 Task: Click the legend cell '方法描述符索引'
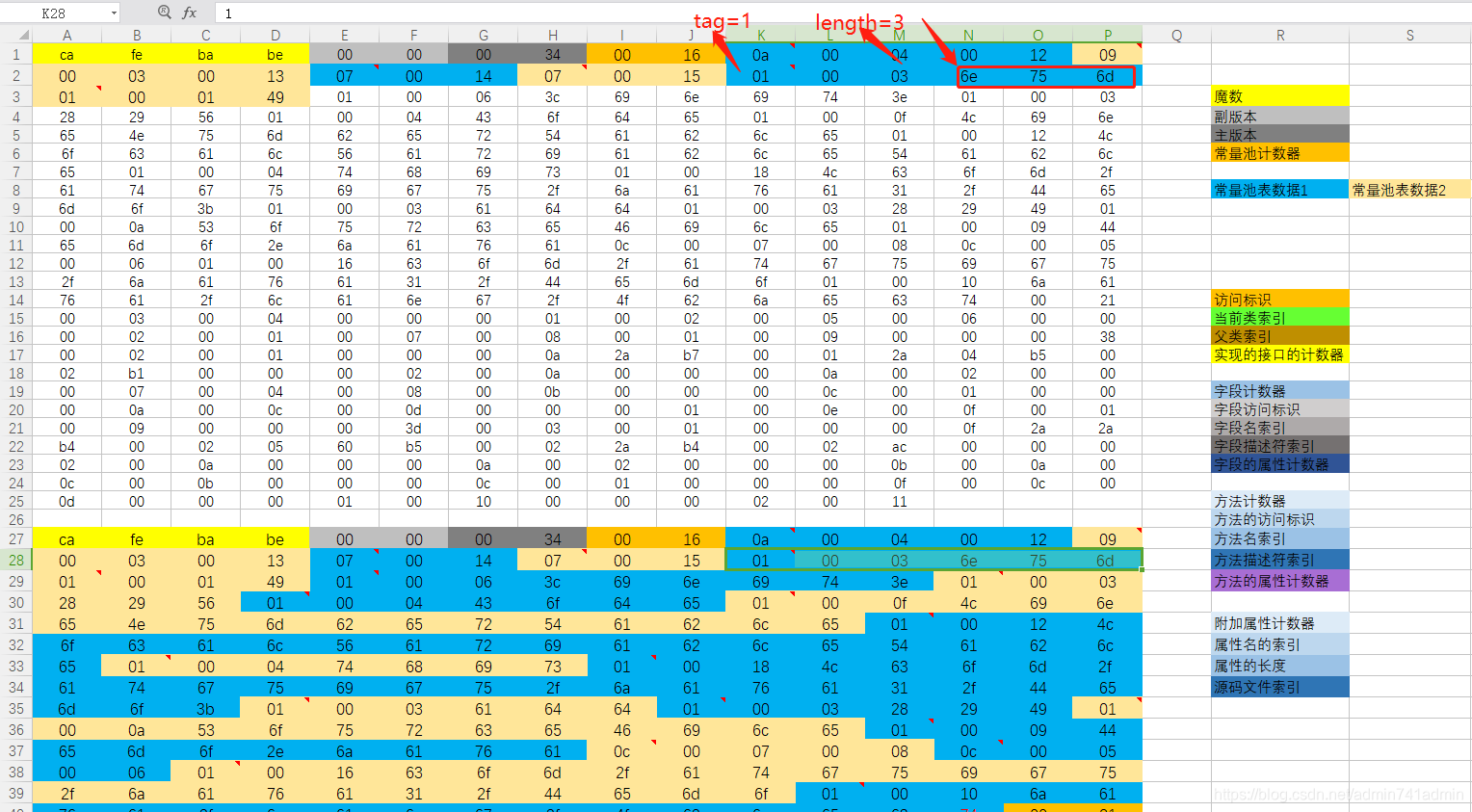pyautogui.click(x=1280, y=560)
